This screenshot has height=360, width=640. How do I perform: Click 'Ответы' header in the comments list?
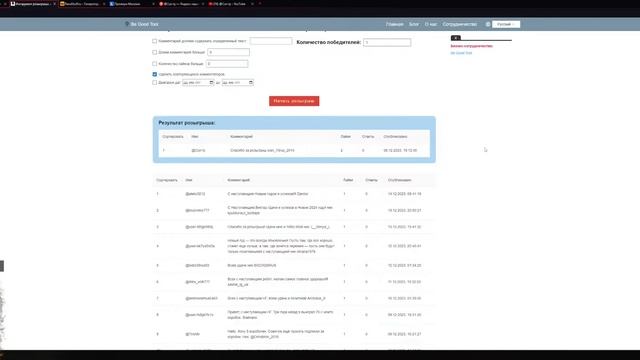click(x=371, y=180)
